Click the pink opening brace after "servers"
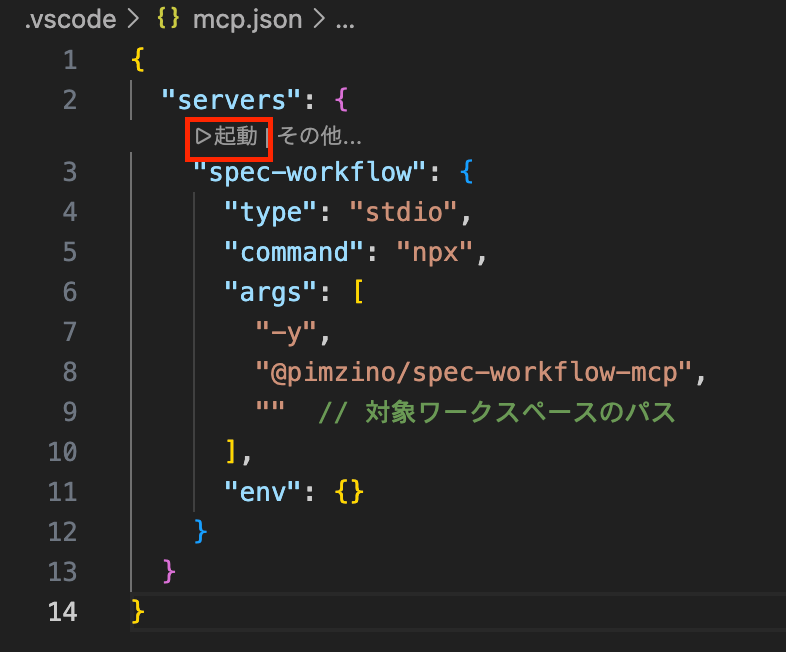This screenshot has height=652, width=786. coord(341,100)
